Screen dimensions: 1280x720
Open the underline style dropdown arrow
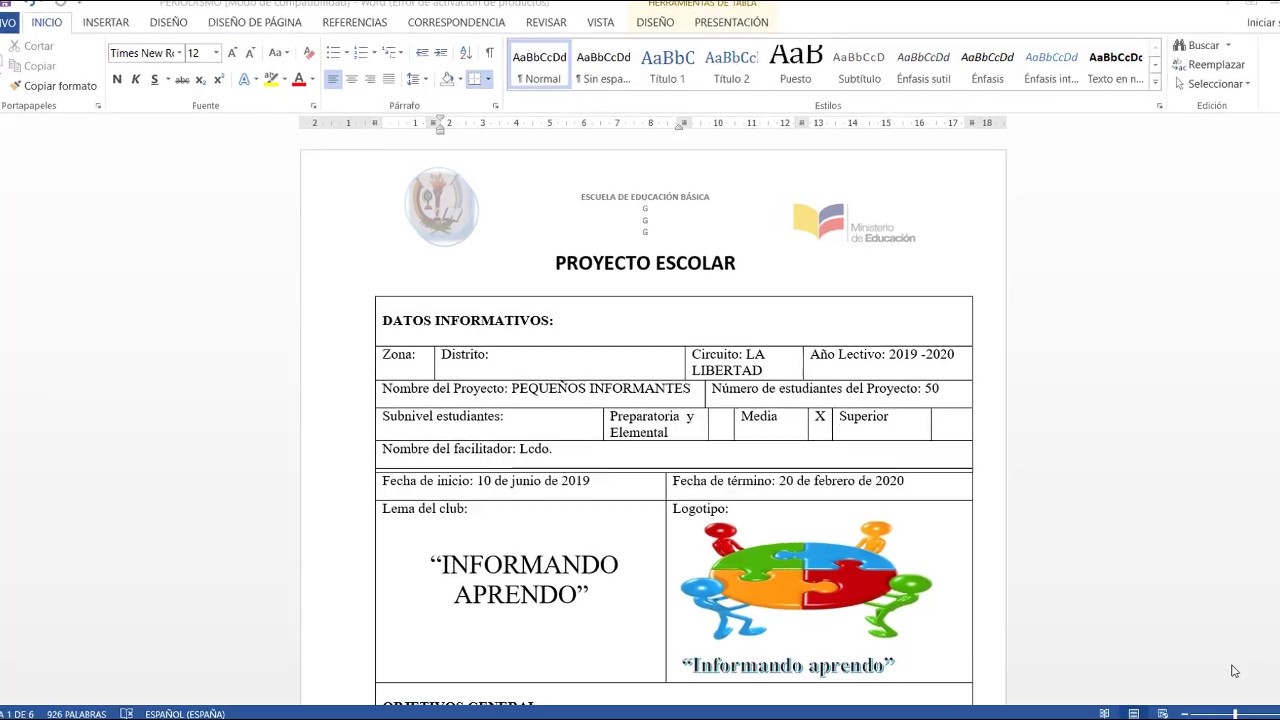point(167,79)
